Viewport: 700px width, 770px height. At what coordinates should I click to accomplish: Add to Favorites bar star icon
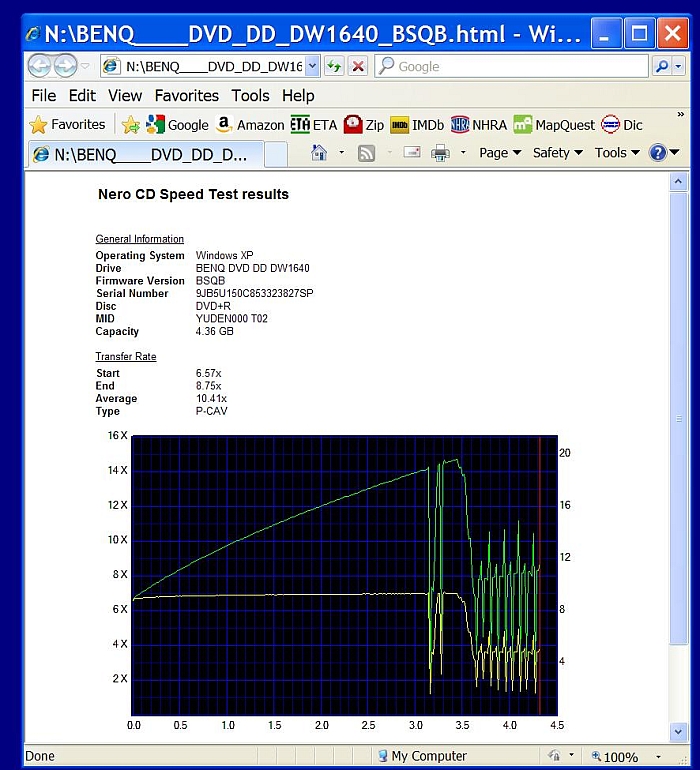(x=131, y=125)
